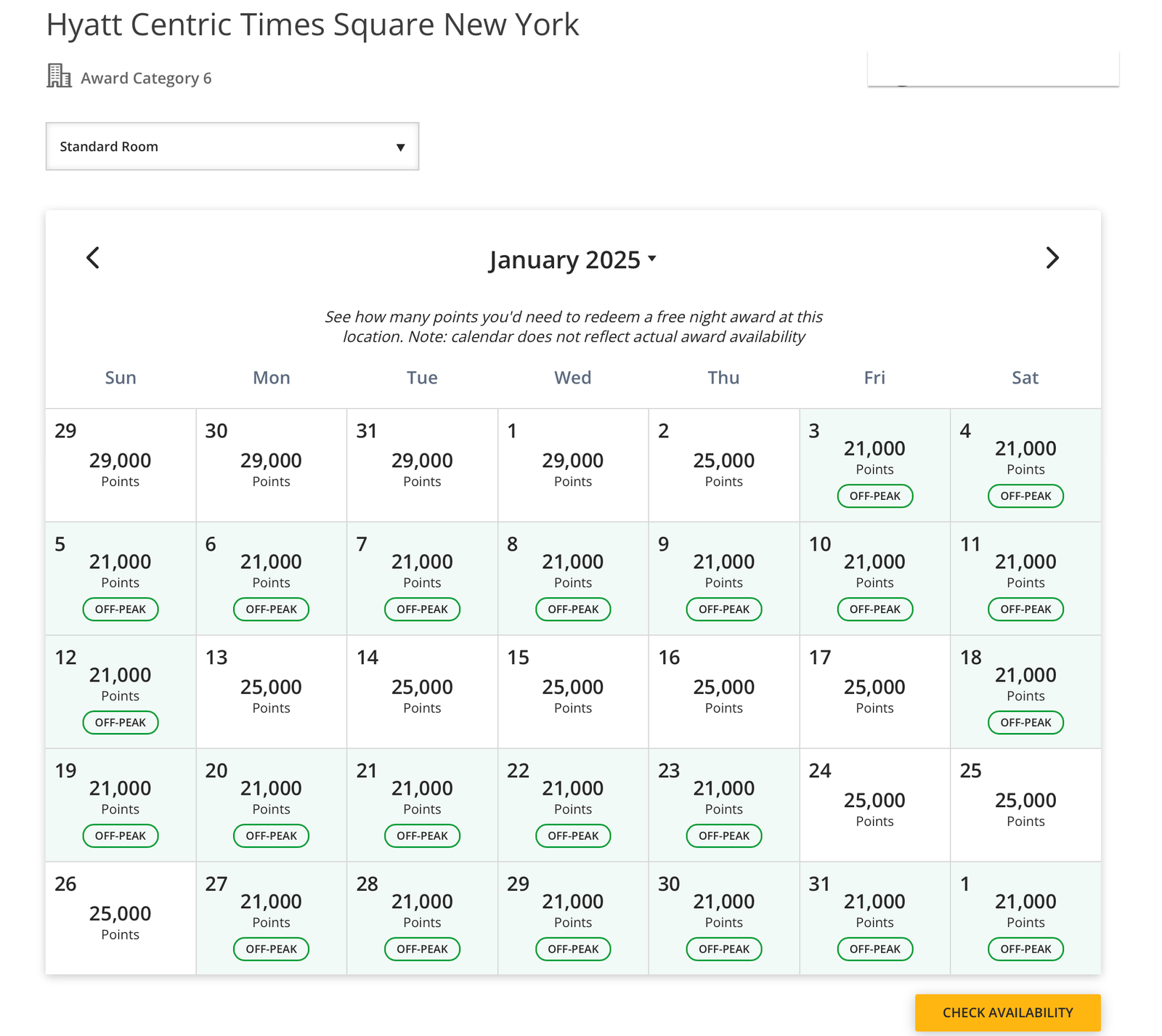Choose January 15 date cell

pyautogui.click(x=572, y=692)
